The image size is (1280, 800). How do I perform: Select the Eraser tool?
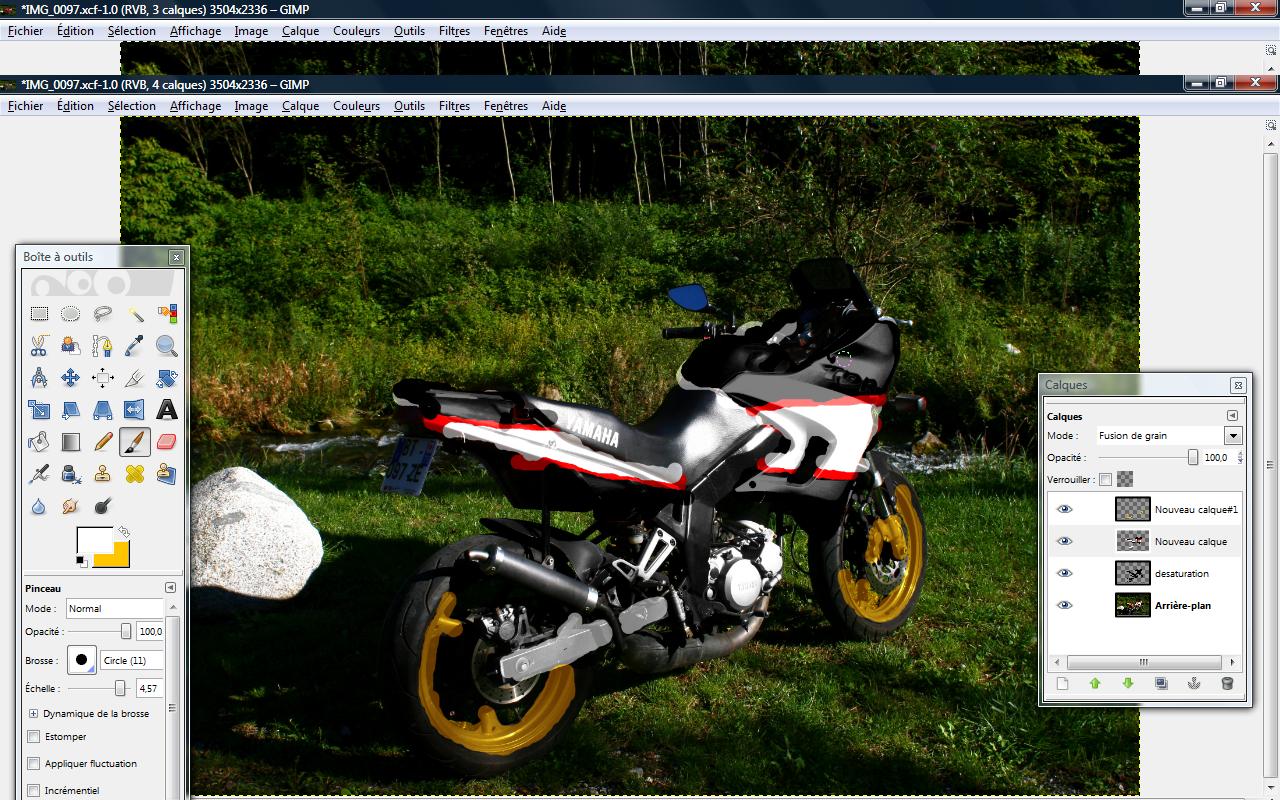[167, 442]
